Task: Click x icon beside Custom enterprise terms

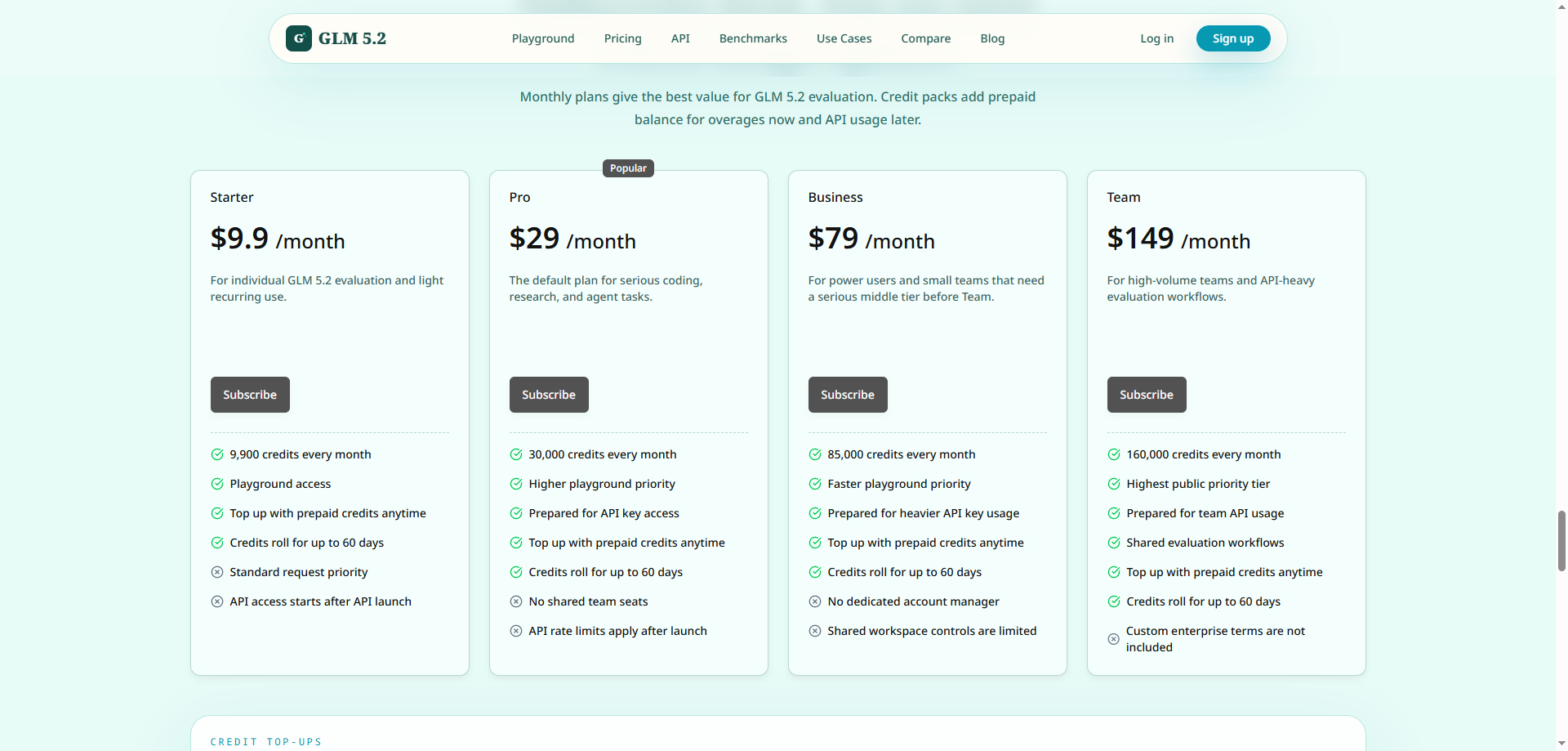Action: 1114,639
